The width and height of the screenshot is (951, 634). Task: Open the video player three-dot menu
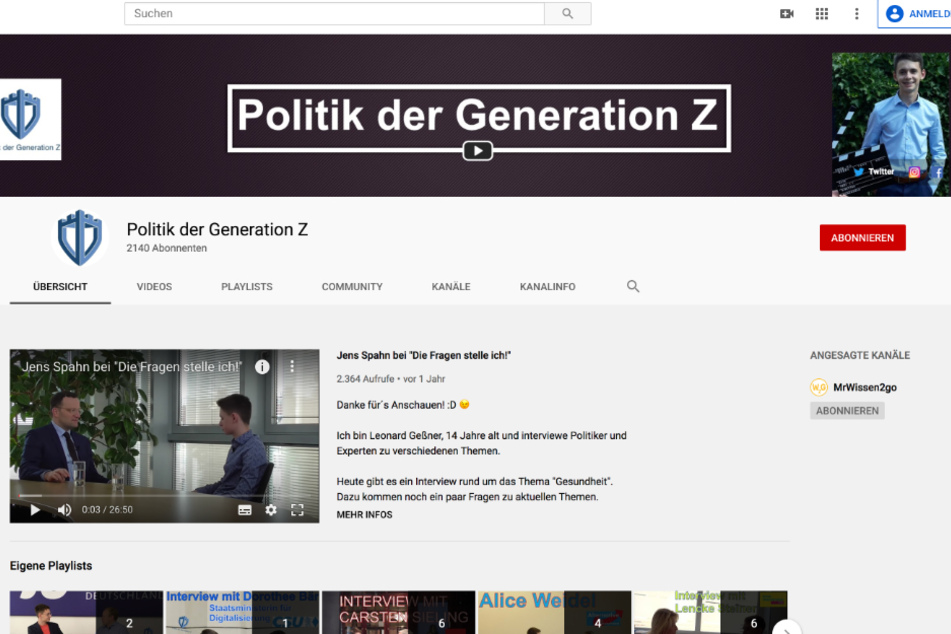(292, 366)
